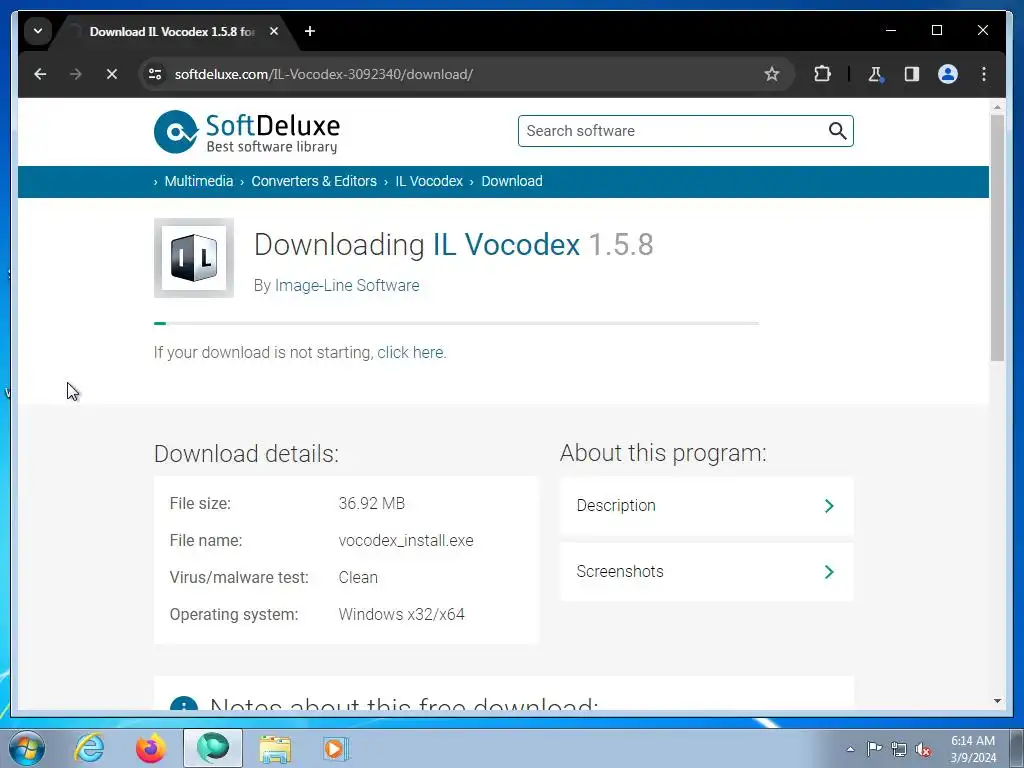The width and height of the screenshot is (1024, 768).
Task: Open the site information icon in address bar
Action: click(155, 74)
